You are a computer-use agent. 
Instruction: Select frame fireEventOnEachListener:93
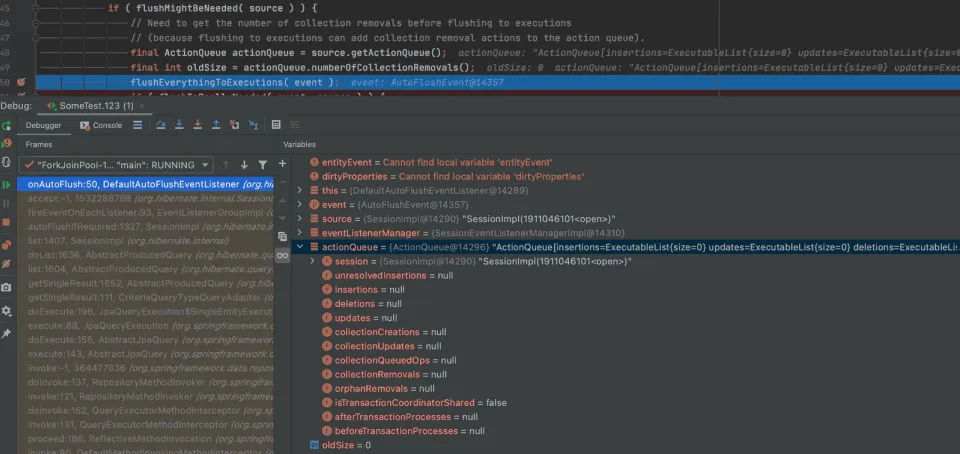146,212
